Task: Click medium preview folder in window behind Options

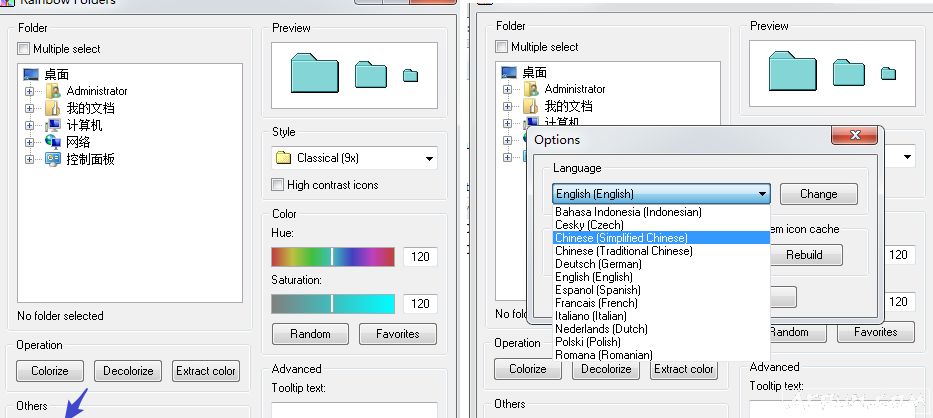Action: [x=849, y=72]
